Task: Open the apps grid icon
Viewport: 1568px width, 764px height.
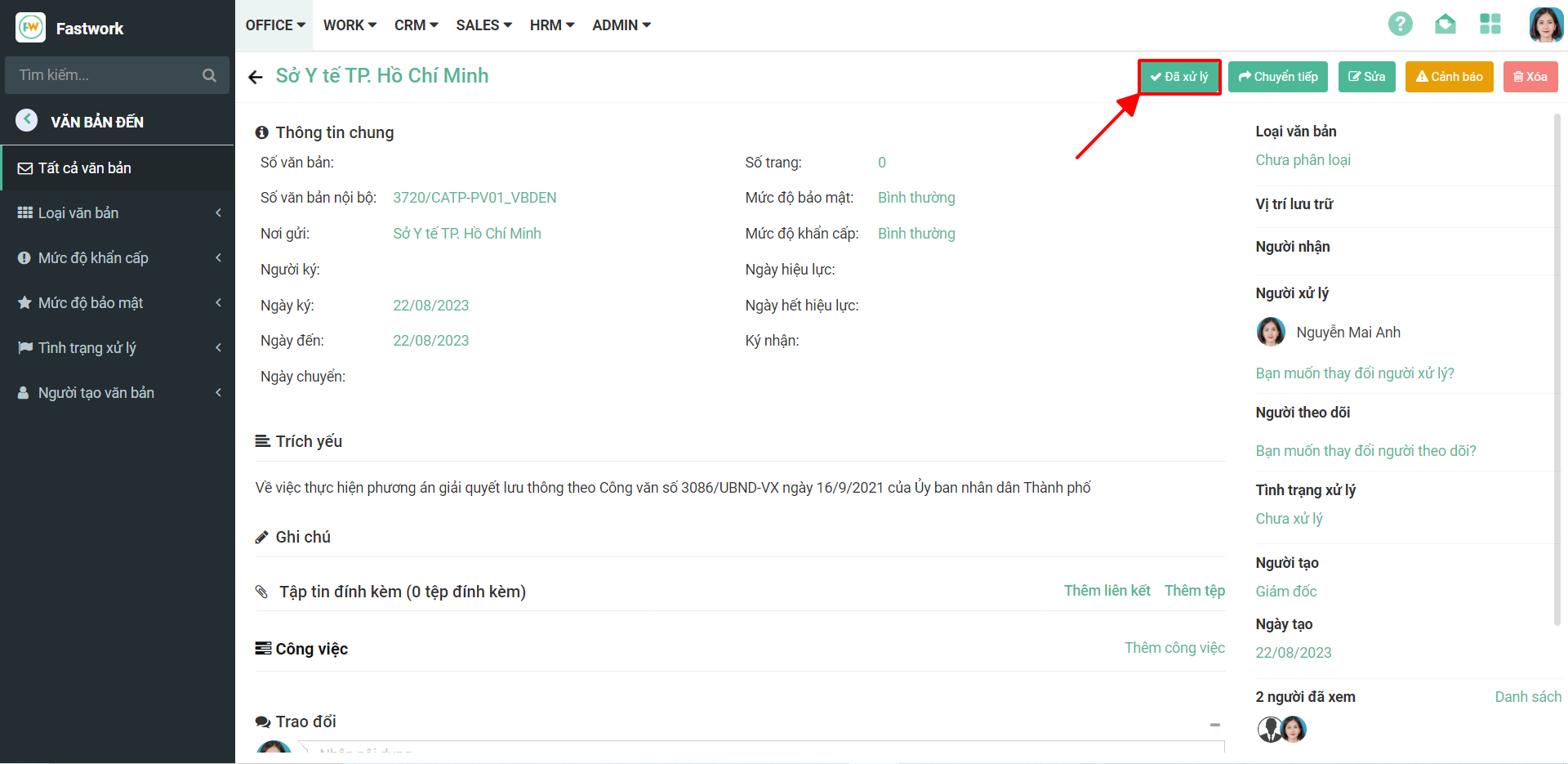Action: point(1490,25)
